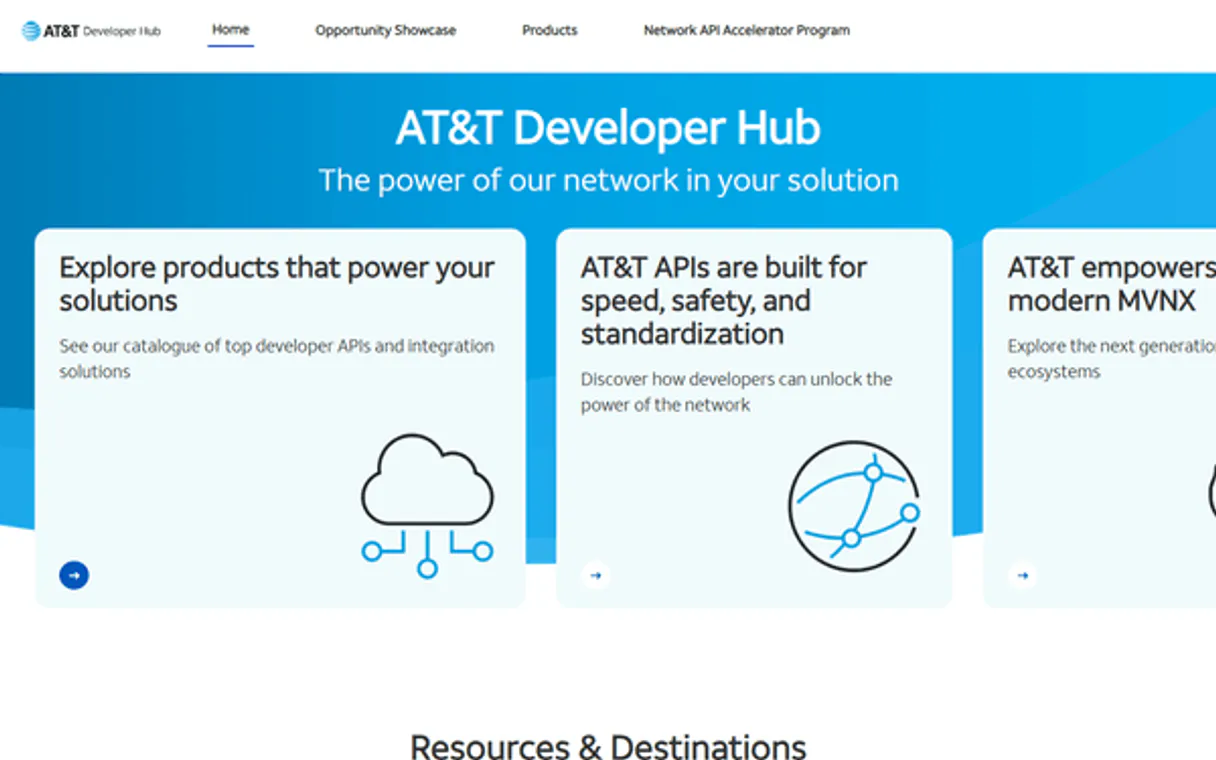Click the AT&T globe logo

click(33, 30)
